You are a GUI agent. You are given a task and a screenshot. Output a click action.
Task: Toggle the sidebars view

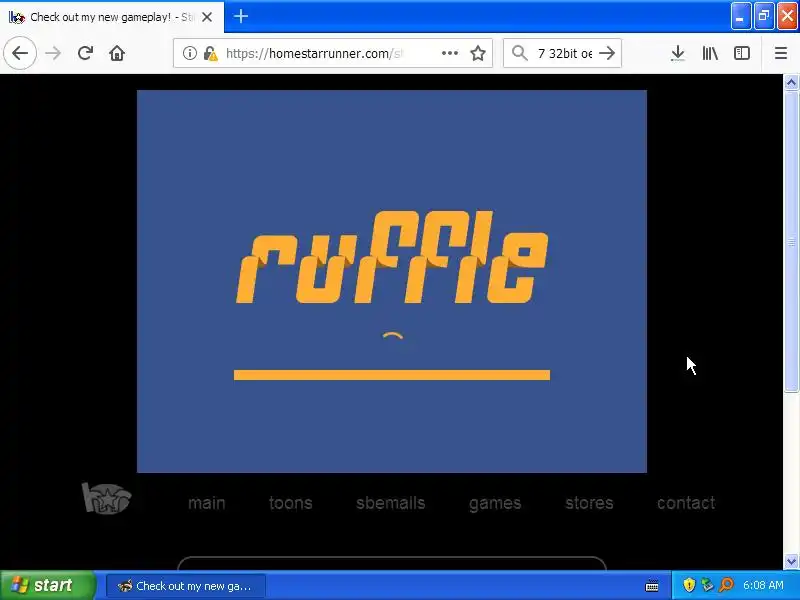[741, 53]
